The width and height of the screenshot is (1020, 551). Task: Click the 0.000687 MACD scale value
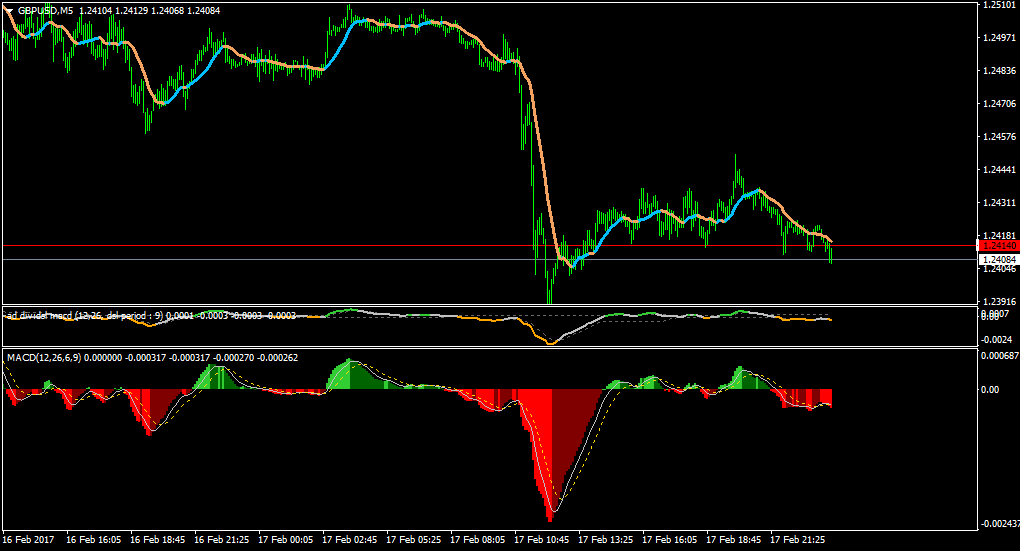click(1000, 356)
